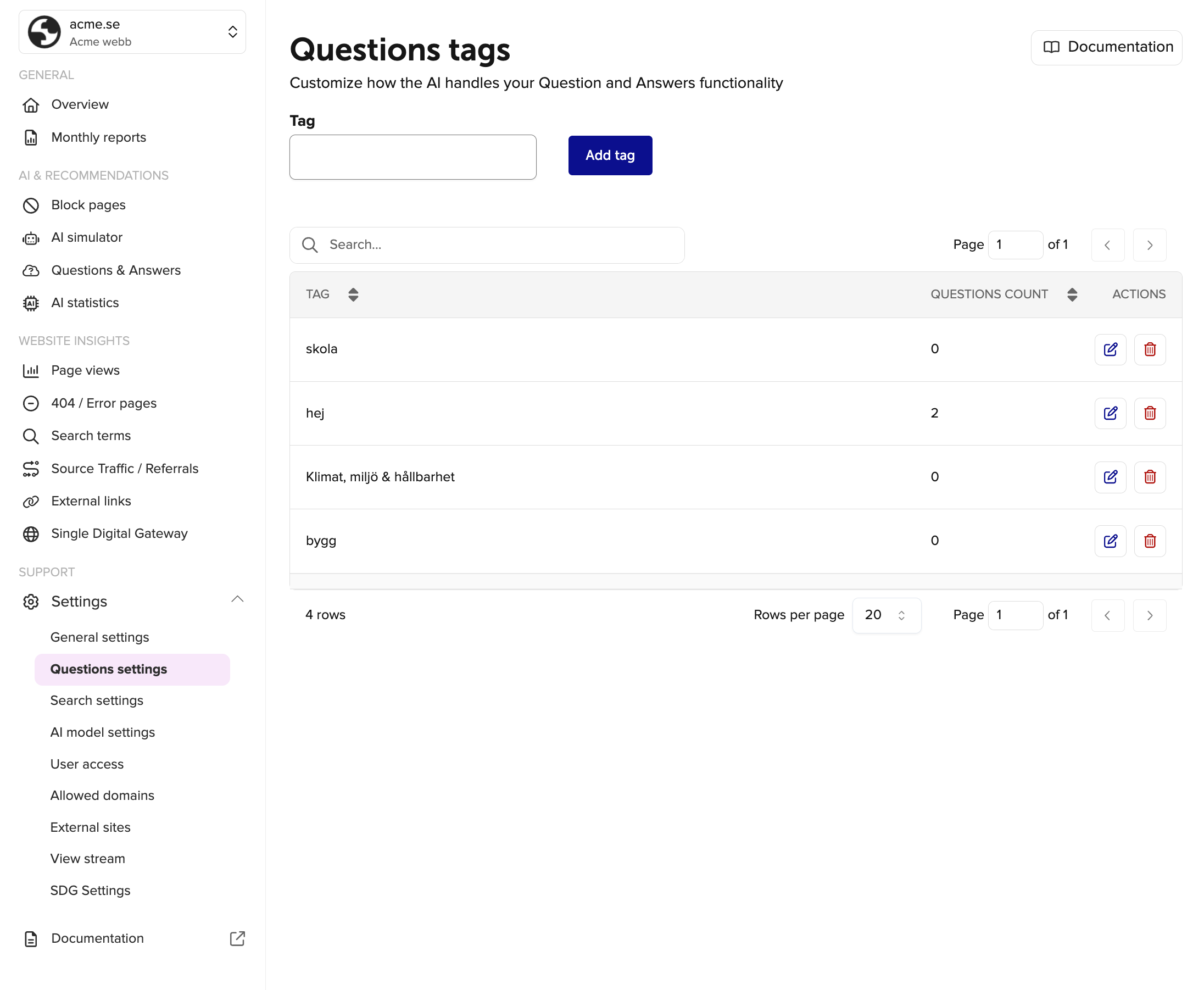Sort by Questions Count column
The height and width of the screenshot is (990, 1204).
coord(1072,294)
